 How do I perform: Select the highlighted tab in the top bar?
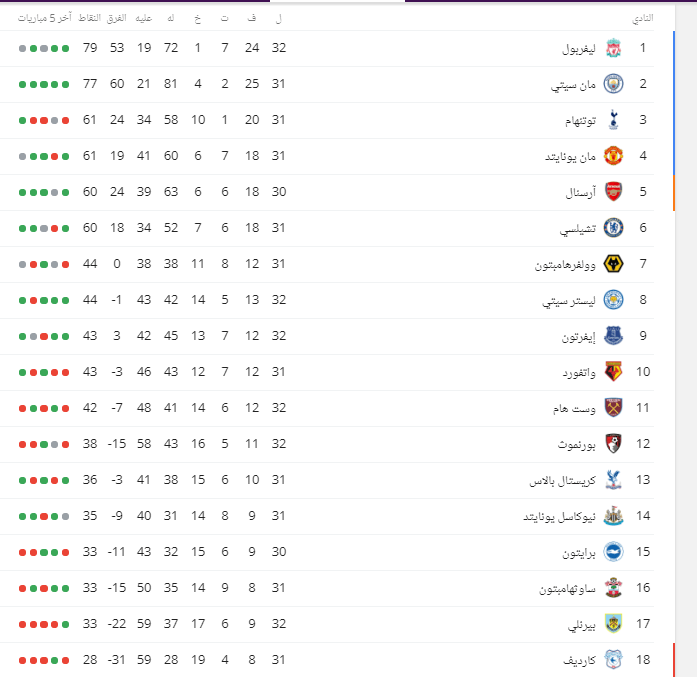(337, 1)
